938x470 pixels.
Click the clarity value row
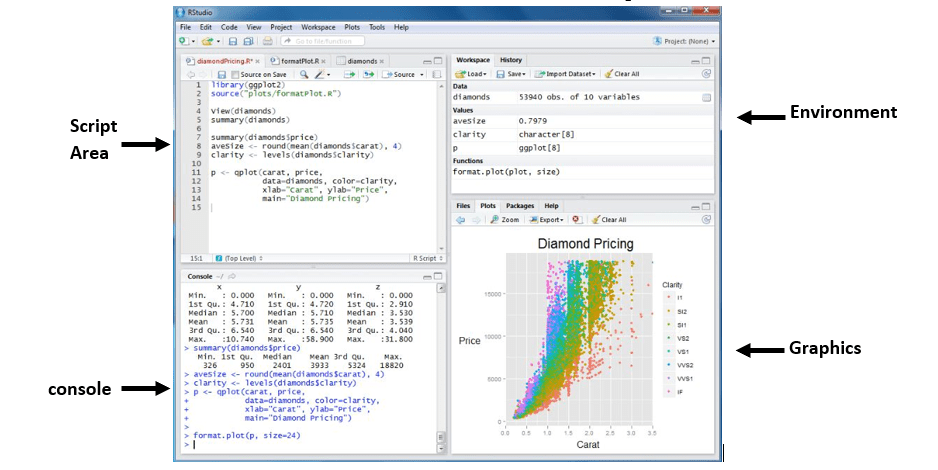[583, 135]
